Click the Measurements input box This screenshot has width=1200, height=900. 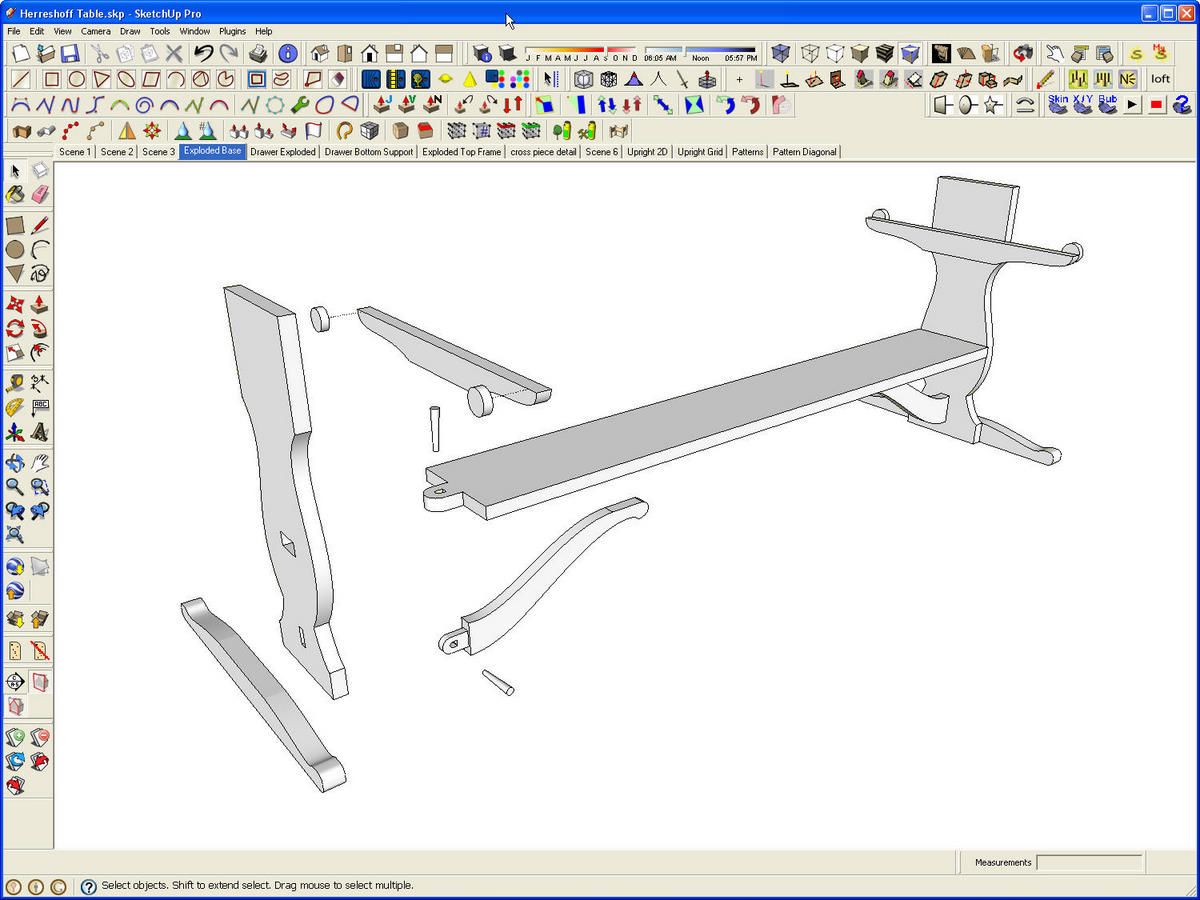(1089, 862)
